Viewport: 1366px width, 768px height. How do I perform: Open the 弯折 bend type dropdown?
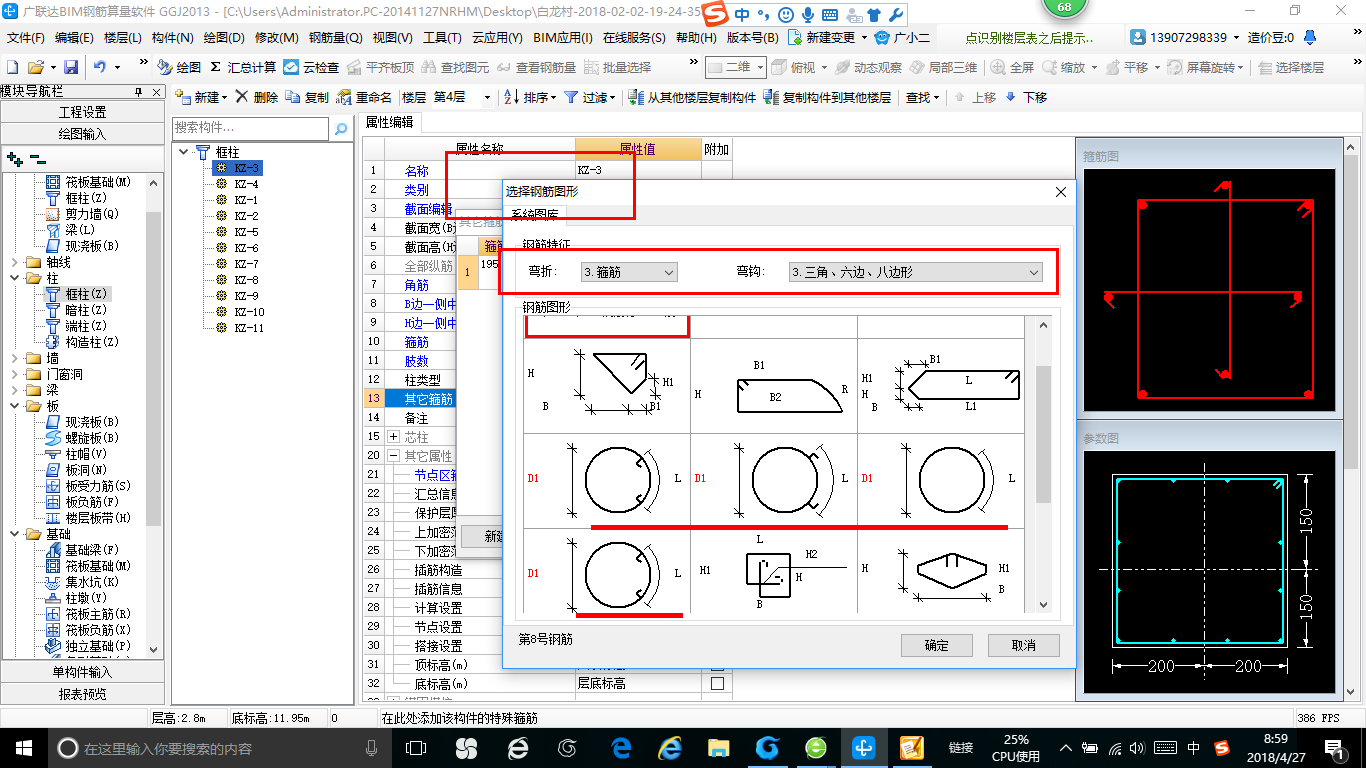[x=629, y=272]
